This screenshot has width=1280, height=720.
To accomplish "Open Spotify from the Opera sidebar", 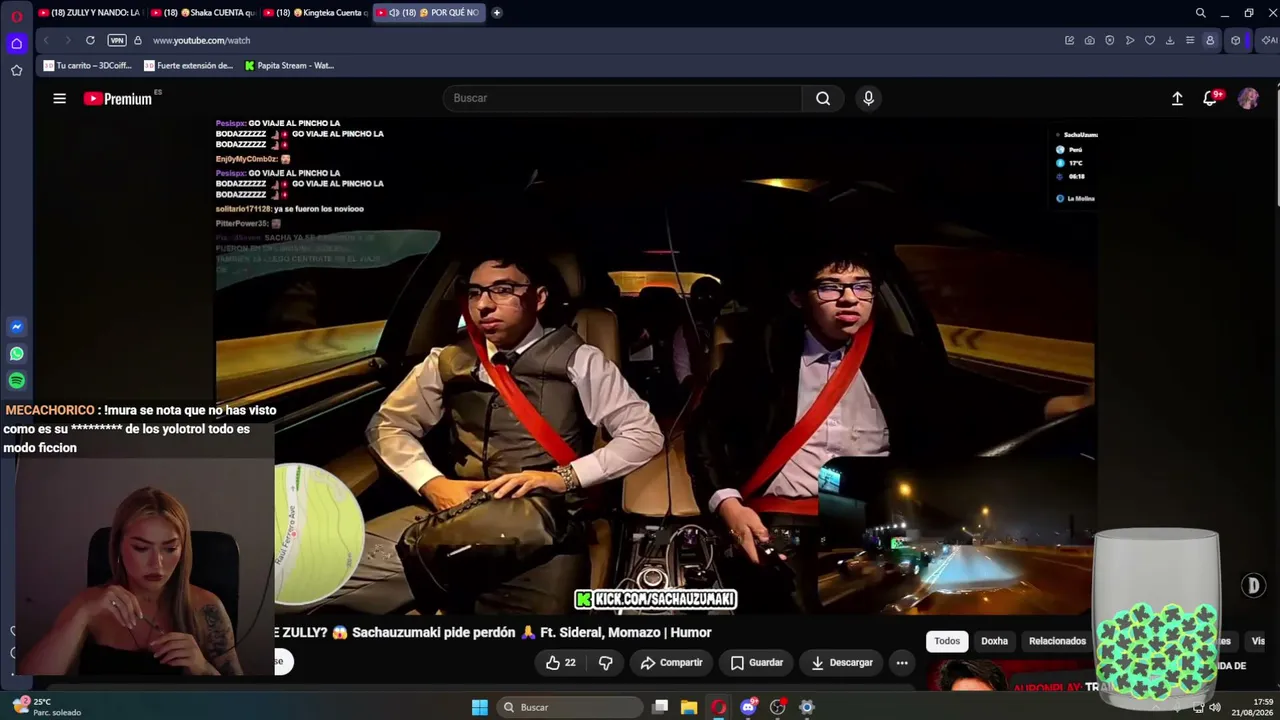I will pos(16,381).
